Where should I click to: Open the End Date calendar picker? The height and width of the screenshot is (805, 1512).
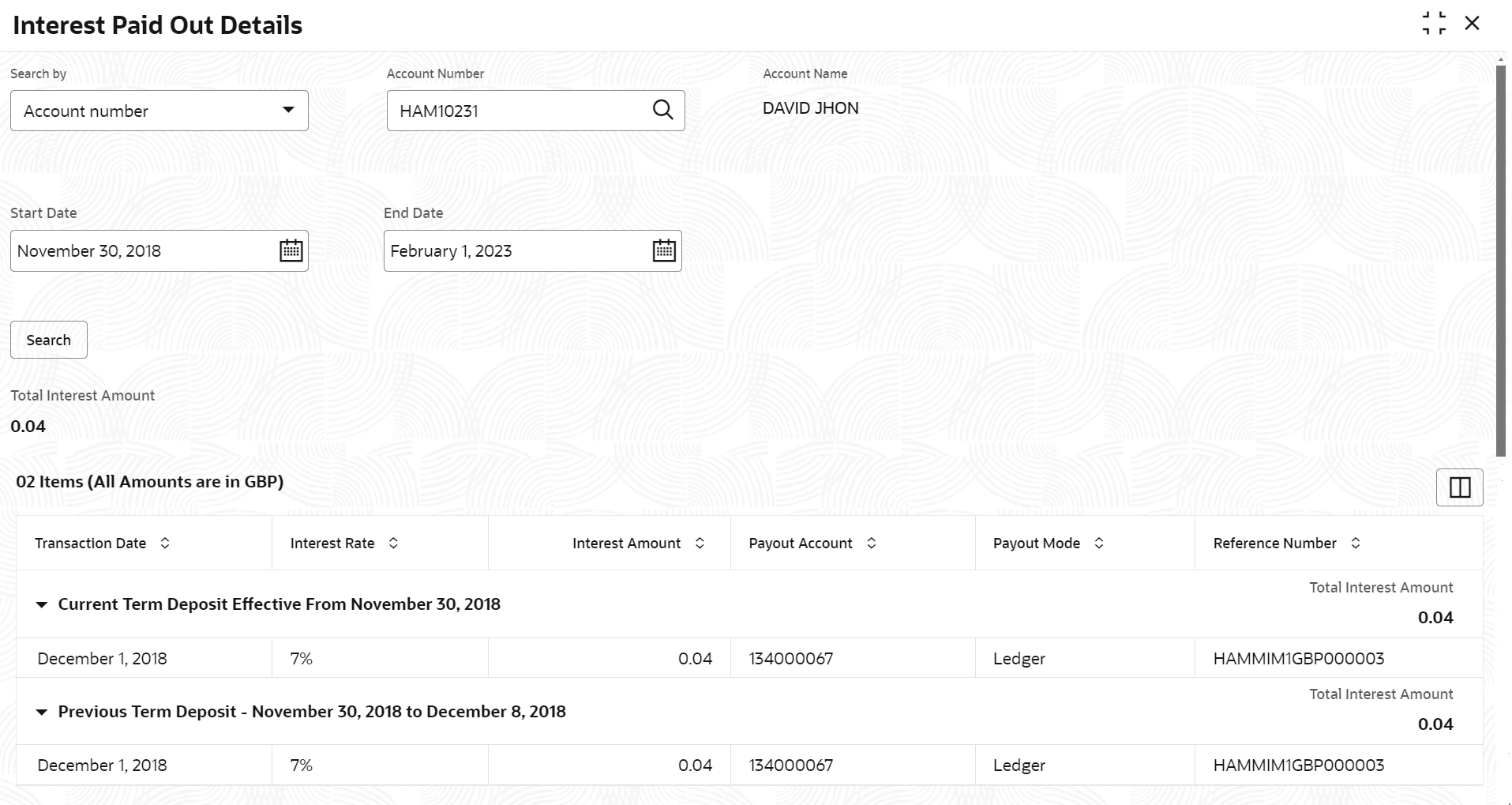click(x=664, y=250)
